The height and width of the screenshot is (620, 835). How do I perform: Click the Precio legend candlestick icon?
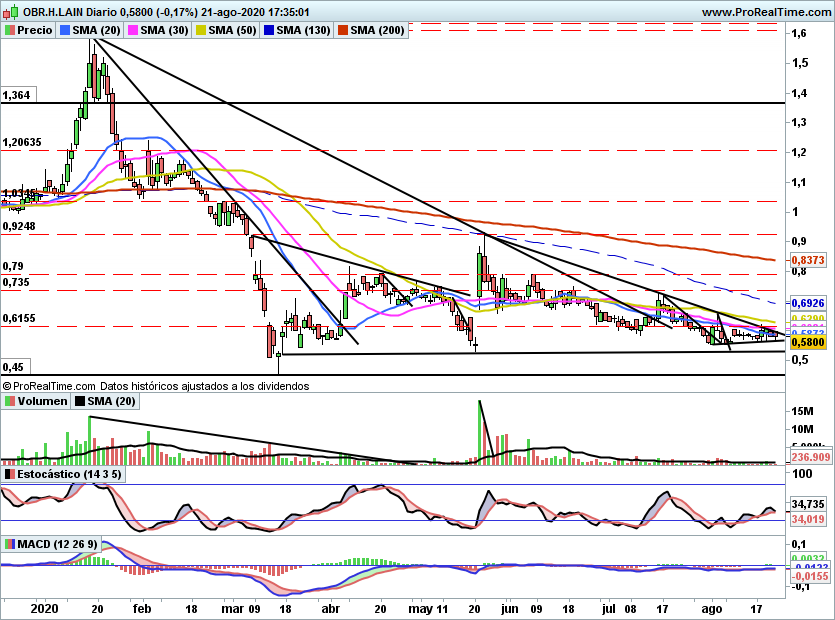[10, 30]
